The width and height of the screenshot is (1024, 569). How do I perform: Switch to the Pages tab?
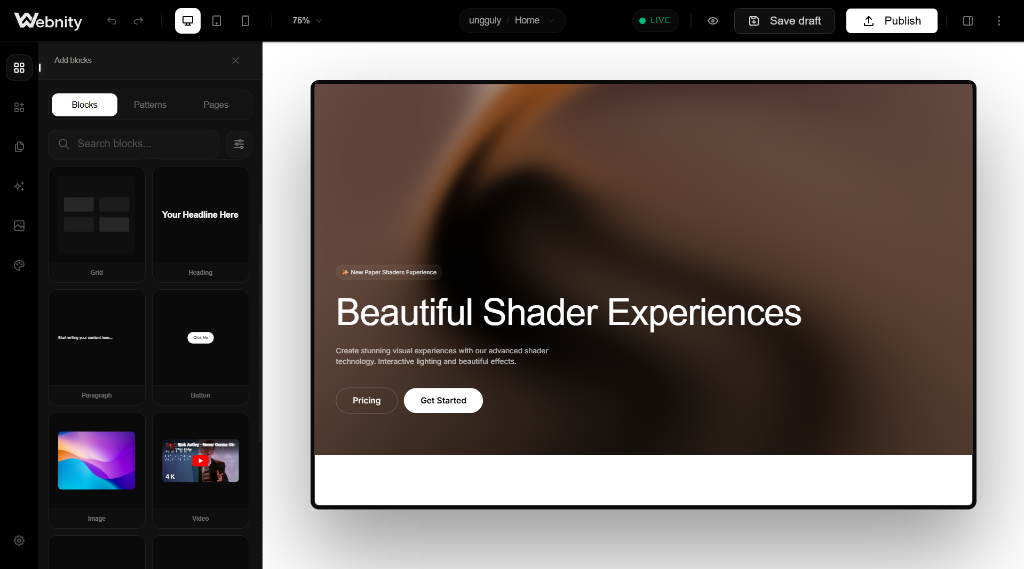point(216,105)
